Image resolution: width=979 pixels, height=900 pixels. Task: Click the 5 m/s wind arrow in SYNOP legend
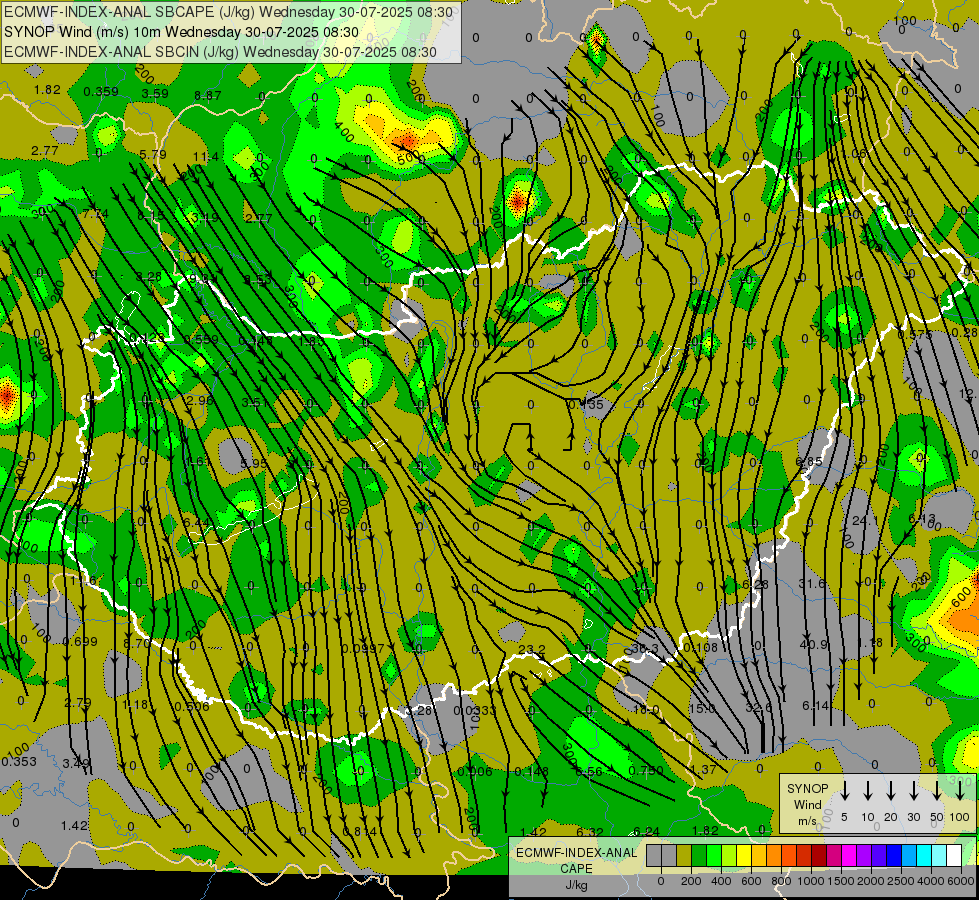click(x=845, y=790)
